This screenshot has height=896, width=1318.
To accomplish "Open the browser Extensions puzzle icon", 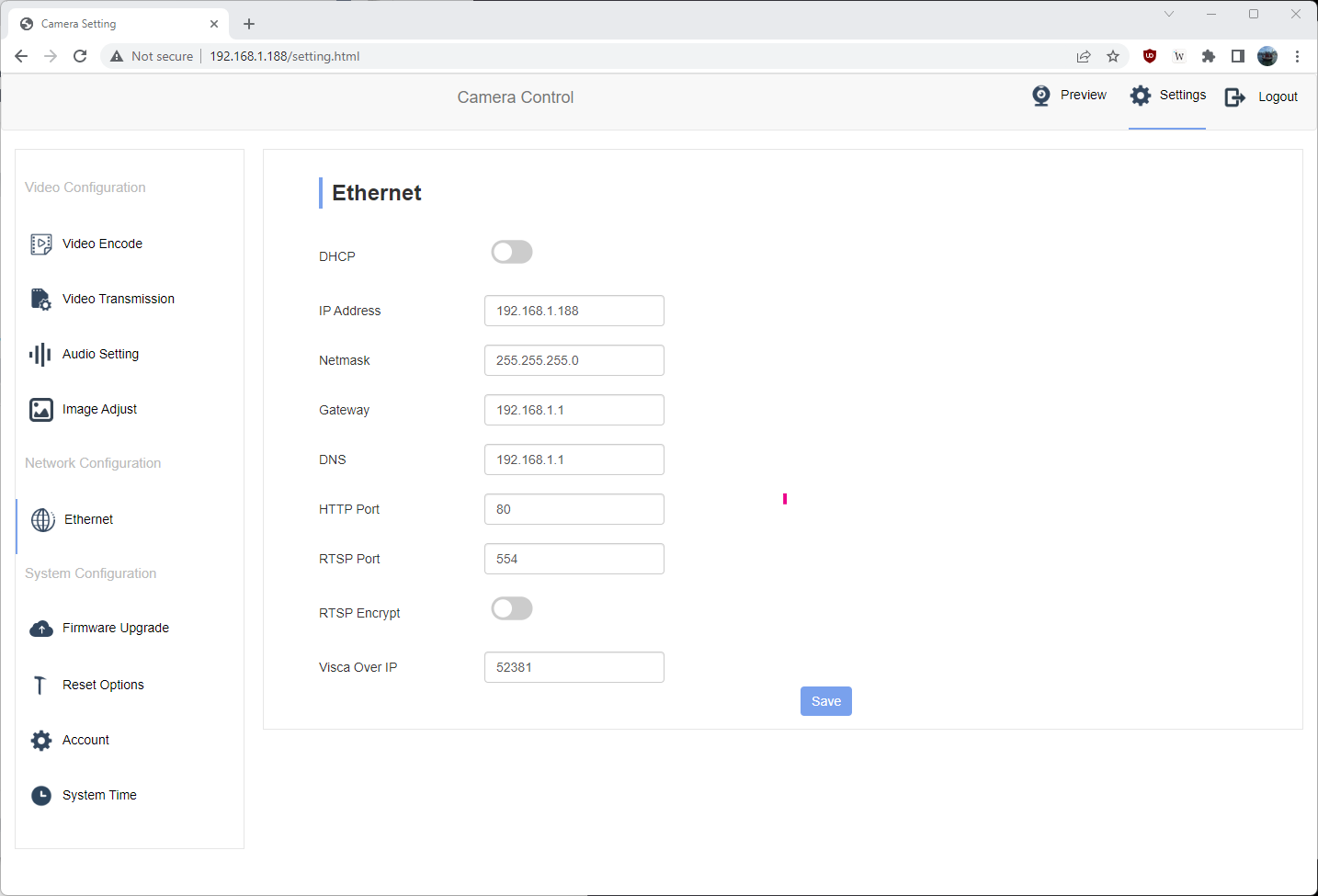I will pos(1209,56).
